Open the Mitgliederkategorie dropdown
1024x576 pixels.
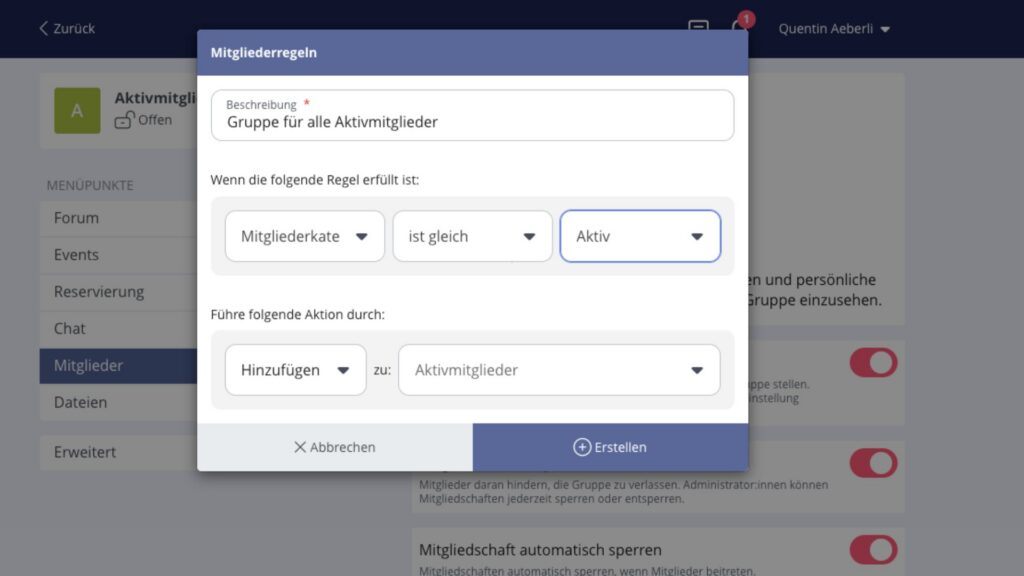coord(304,236)
